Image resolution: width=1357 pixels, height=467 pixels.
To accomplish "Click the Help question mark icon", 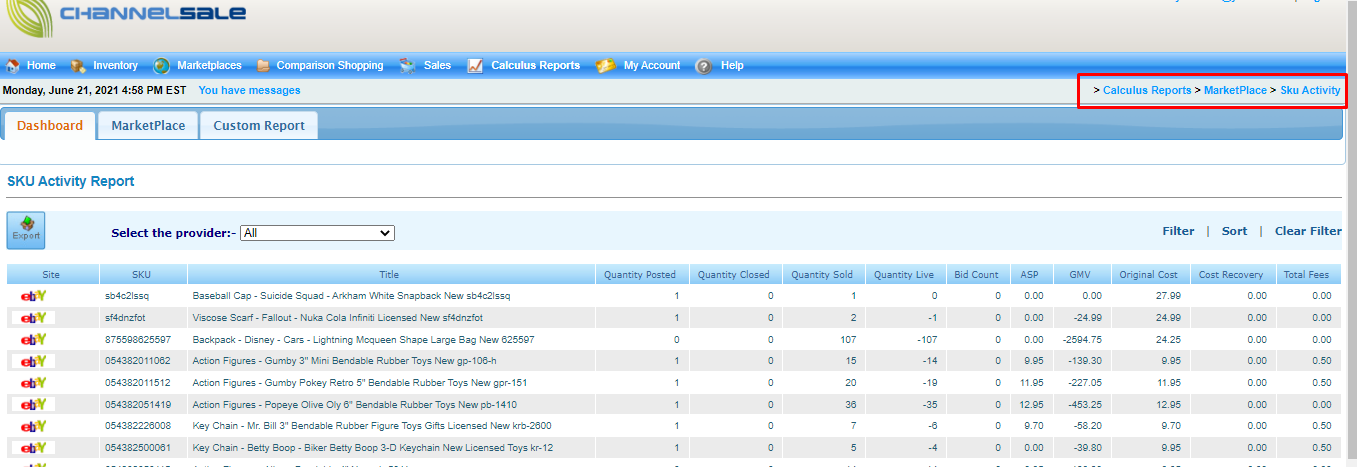I will click(x=703, y=66).
